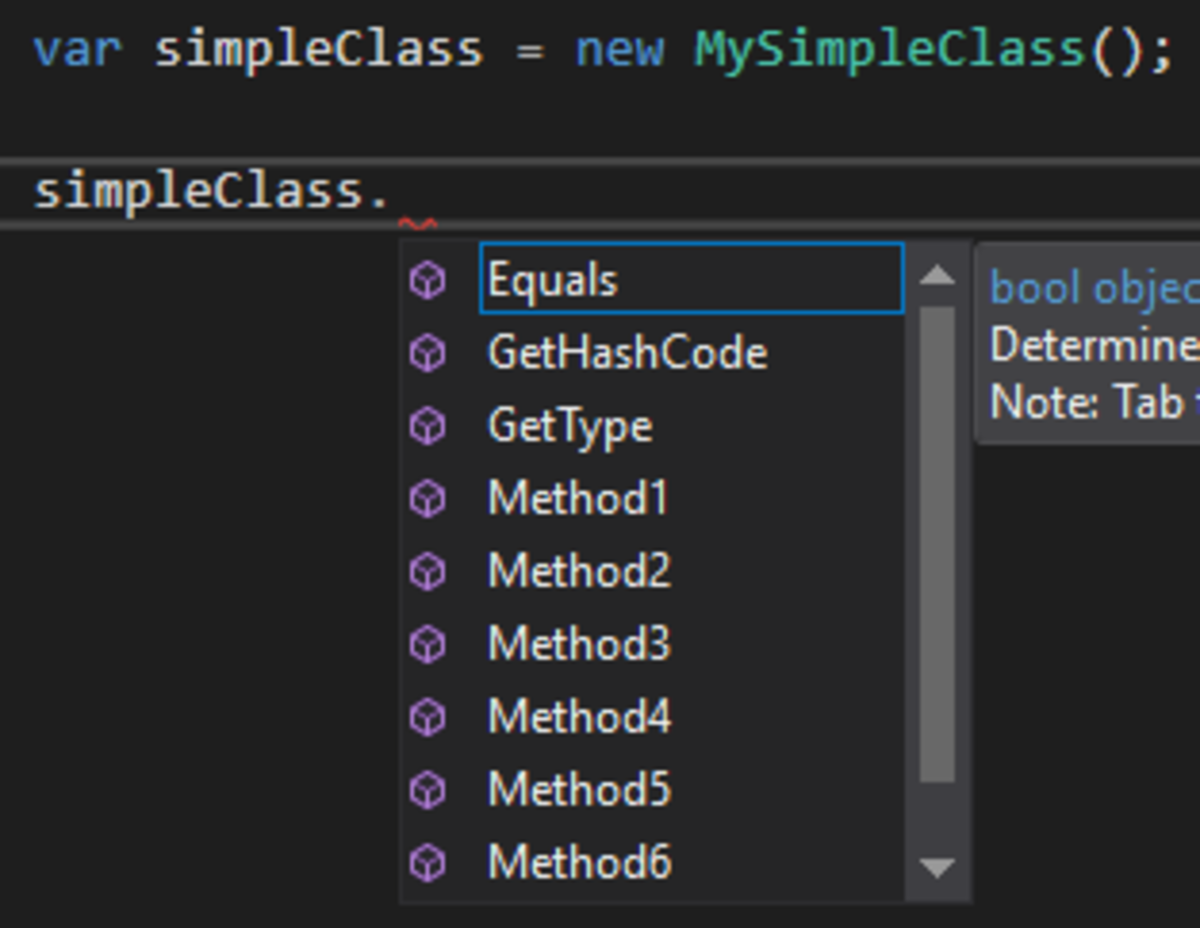
Task: Select Method1 completion entry
Action: tap(578, 498)
